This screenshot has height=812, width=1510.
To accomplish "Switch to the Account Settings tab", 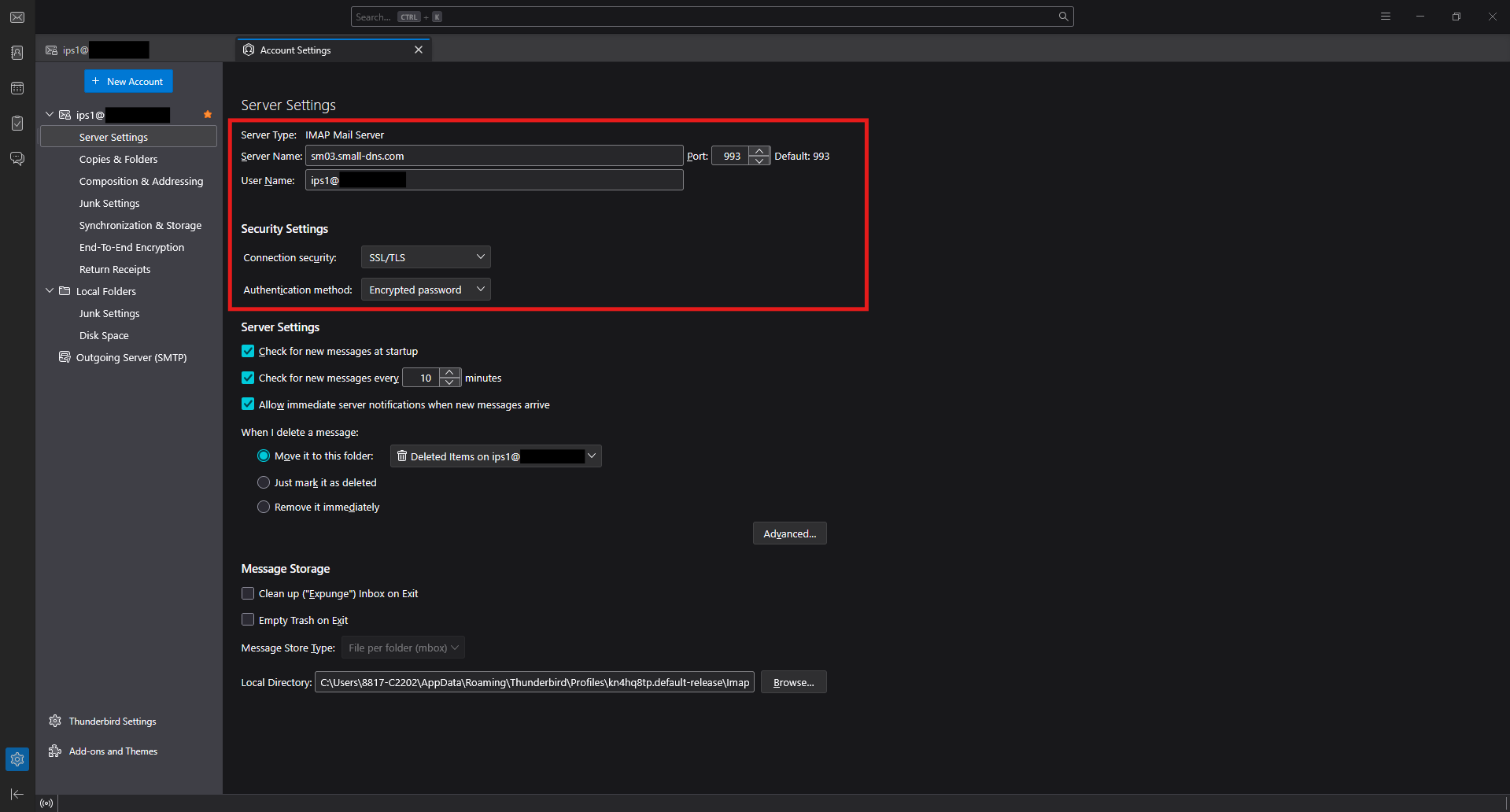I will [330, 50].
